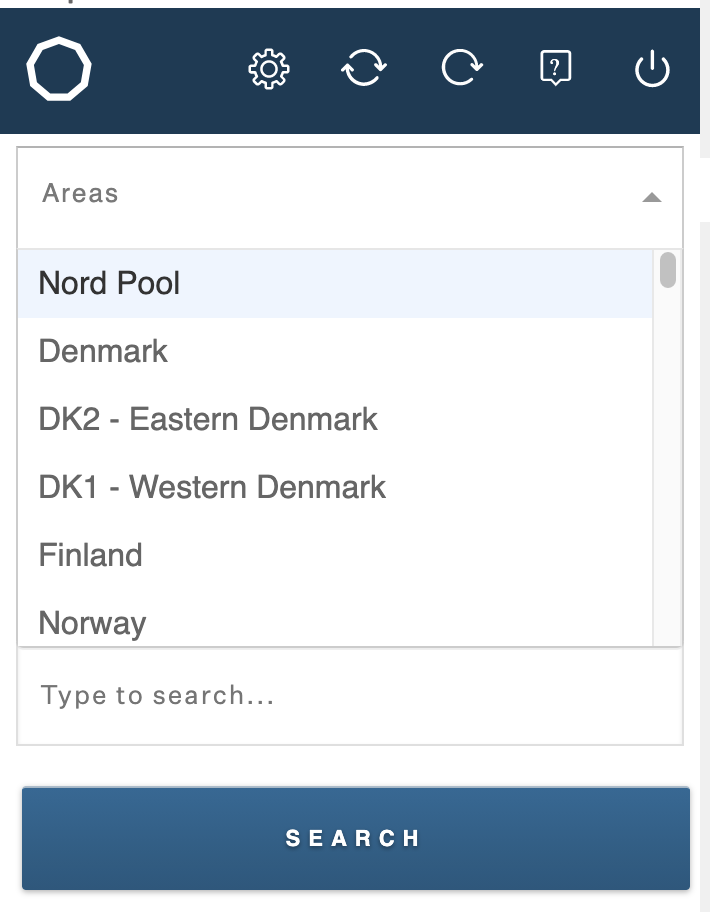Collapse the Areas list using the up arrow

pos(652,198)
